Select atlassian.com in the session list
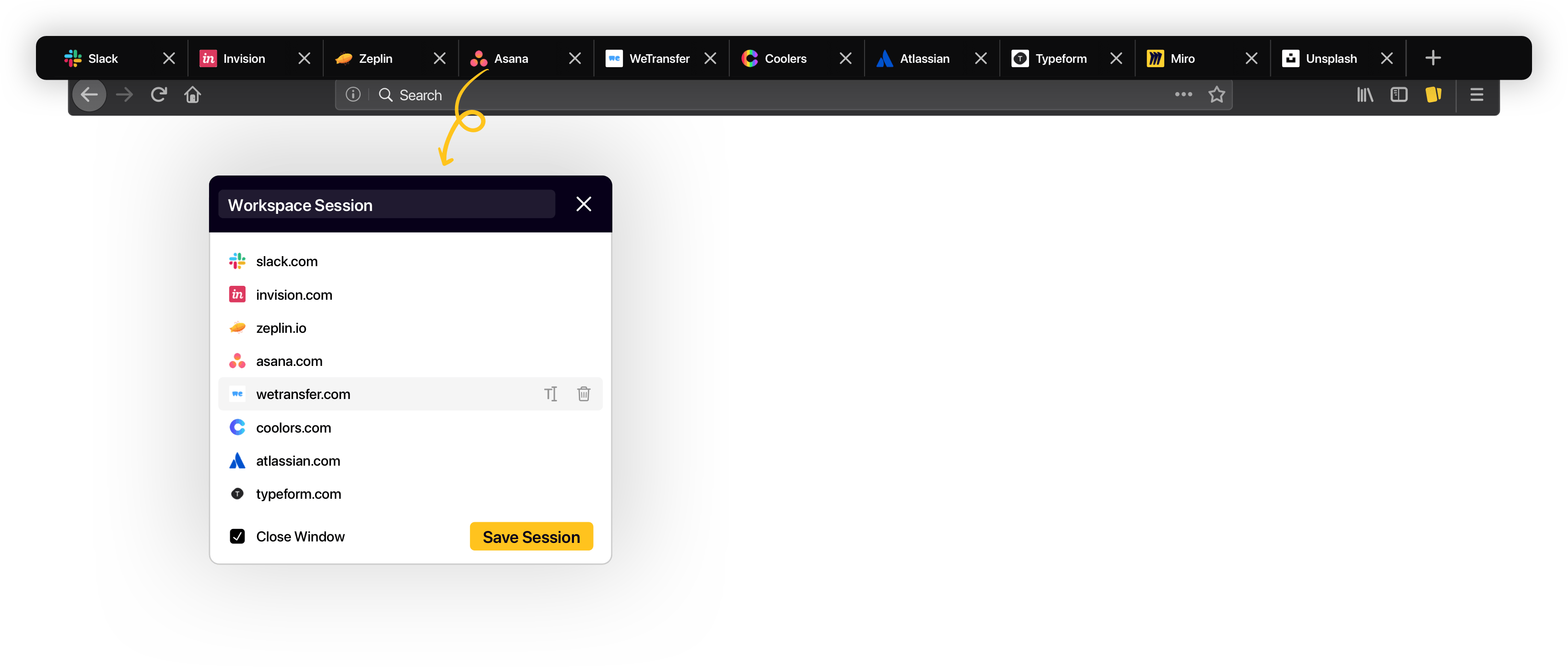Viewport: 1568px width, 669px height. (x=410, y=461)
